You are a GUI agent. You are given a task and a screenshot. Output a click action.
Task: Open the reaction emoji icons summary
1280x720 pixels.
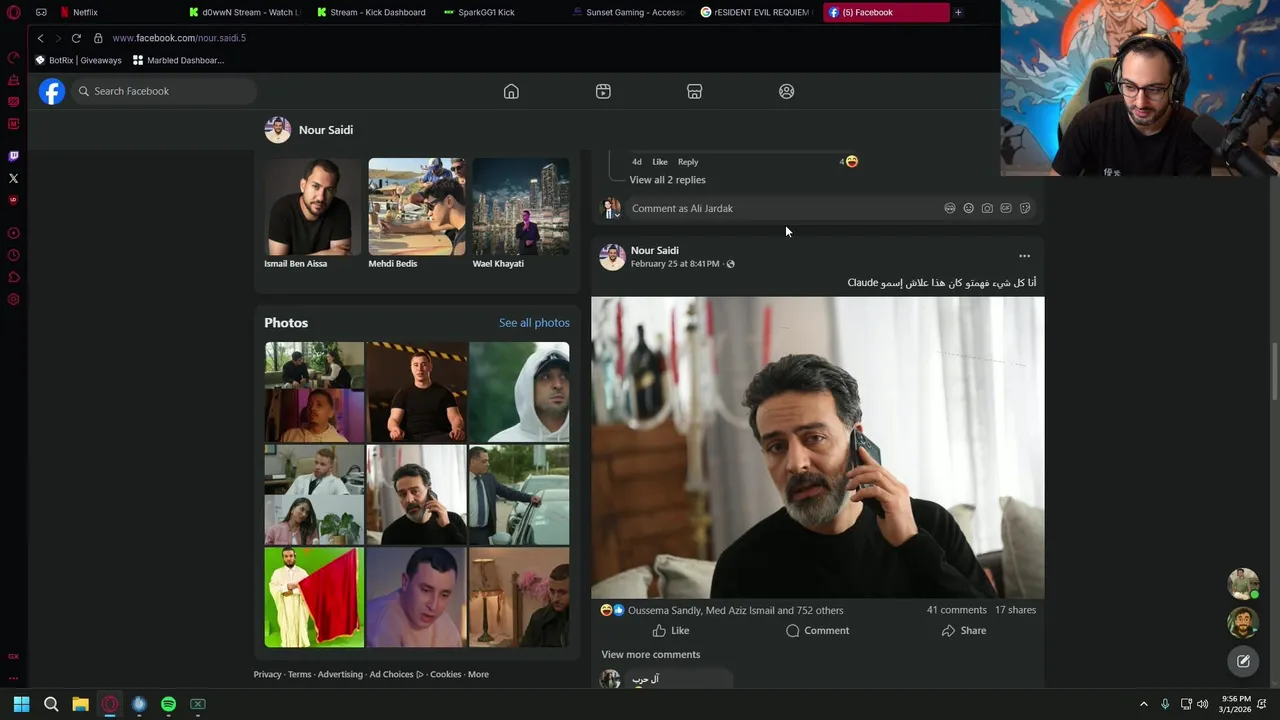pos(612,610)
